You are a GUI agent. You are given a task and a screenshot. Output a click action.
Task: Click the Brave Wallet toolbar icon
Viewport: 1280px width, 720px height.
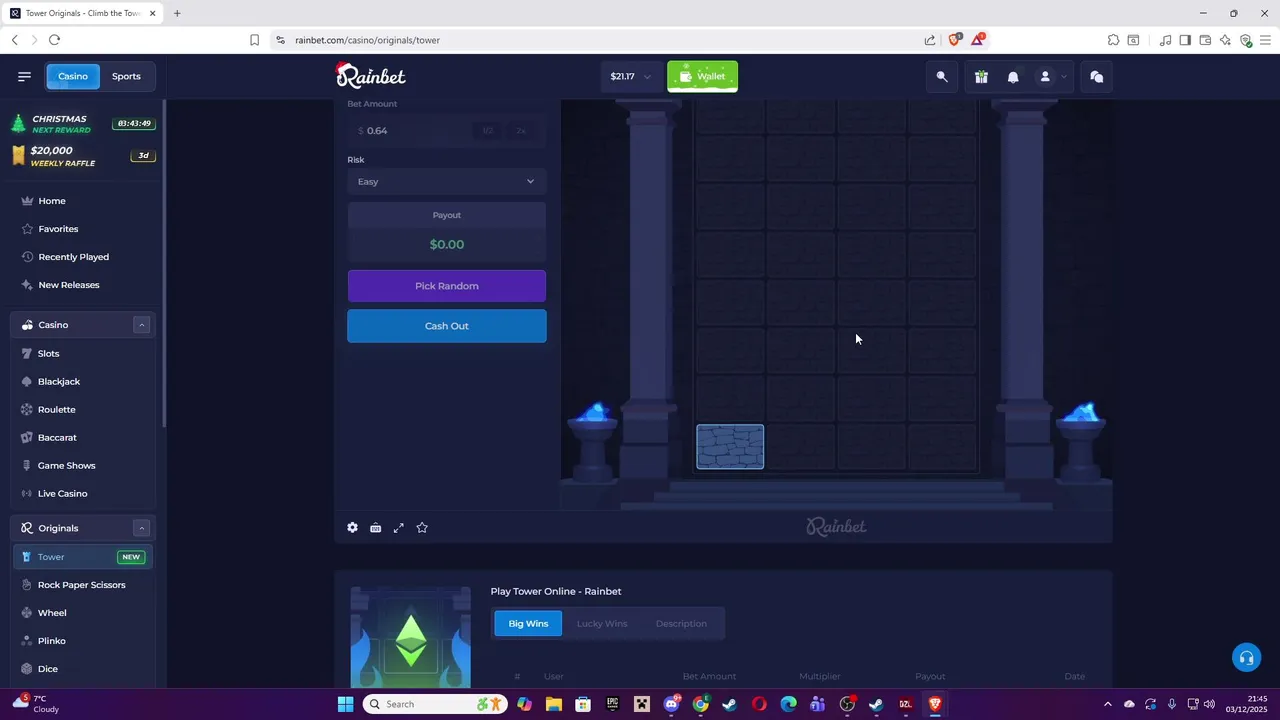[1205, 40]
